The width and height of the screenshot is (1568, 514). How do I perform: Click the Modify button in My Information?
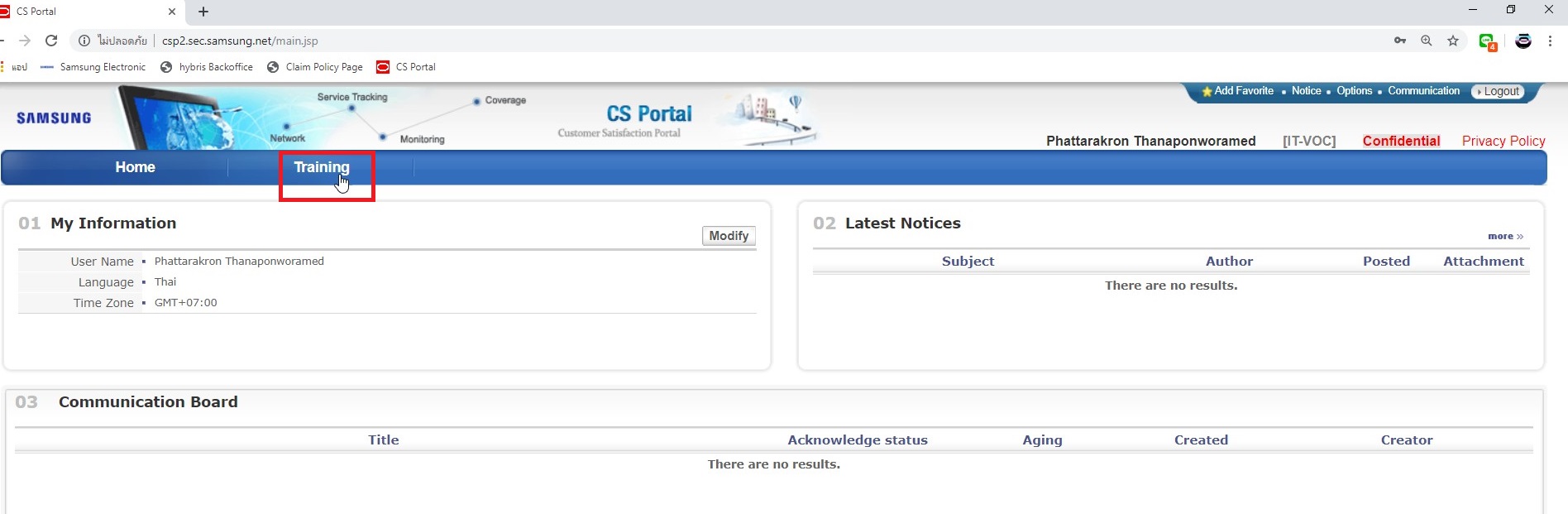pos(729,236)
